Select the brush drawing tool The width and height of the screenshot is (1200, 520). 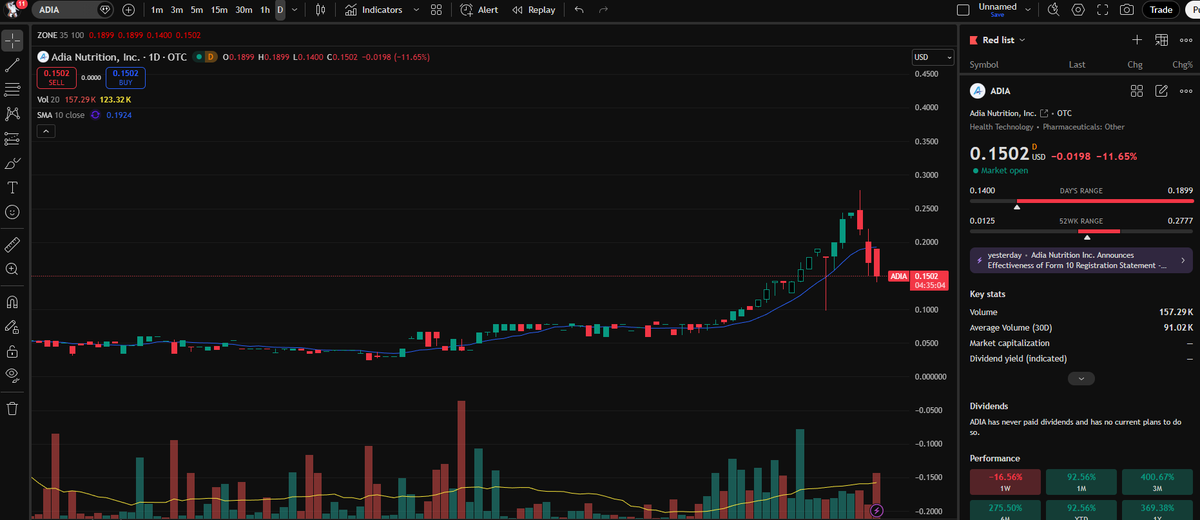click(12, 163)
